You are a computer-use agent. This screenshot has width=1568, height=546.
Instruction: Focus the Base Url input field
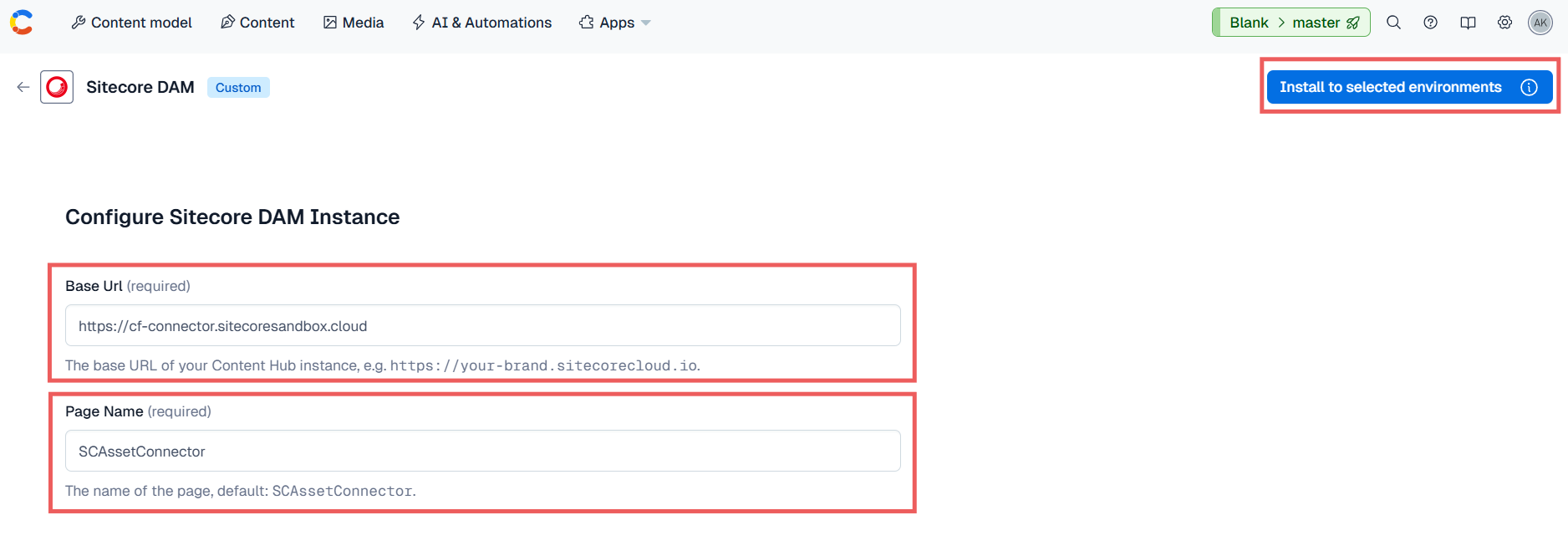482,325
